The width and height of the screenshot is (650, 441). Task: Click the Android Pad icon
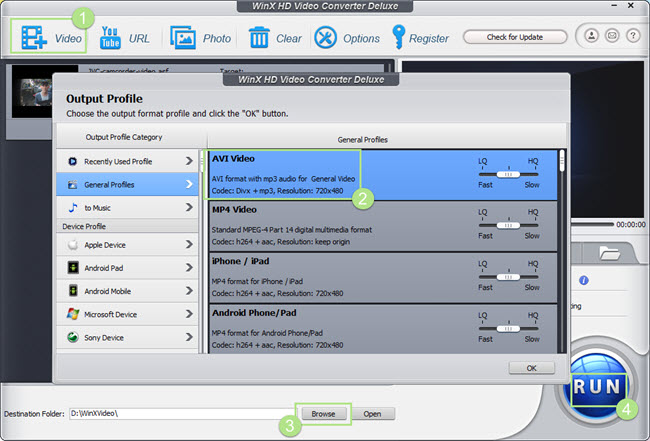pyautogui.click(x=73, y=268)
